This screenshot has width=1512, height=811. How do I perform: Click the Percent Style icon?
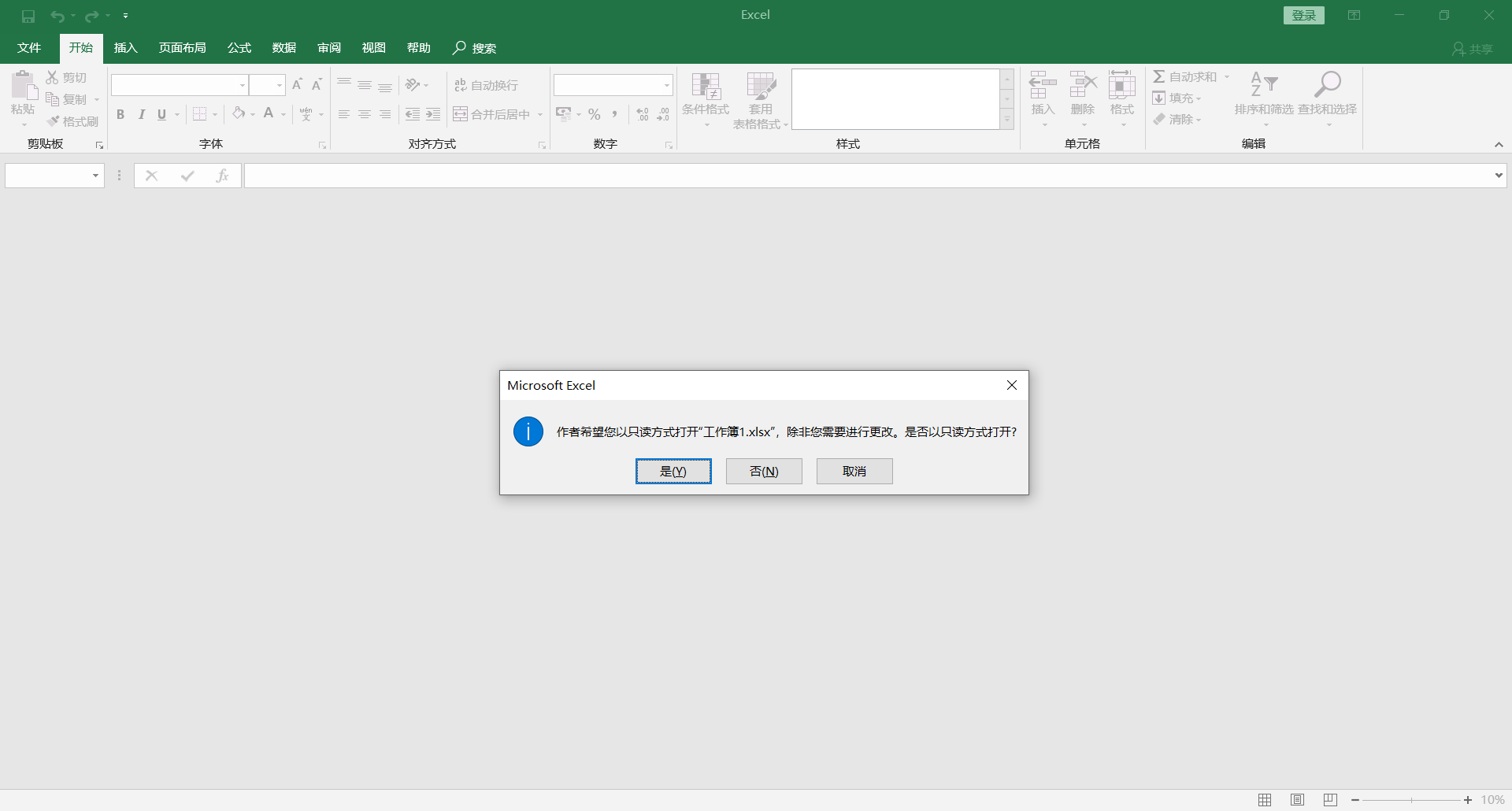pos(594,113)
